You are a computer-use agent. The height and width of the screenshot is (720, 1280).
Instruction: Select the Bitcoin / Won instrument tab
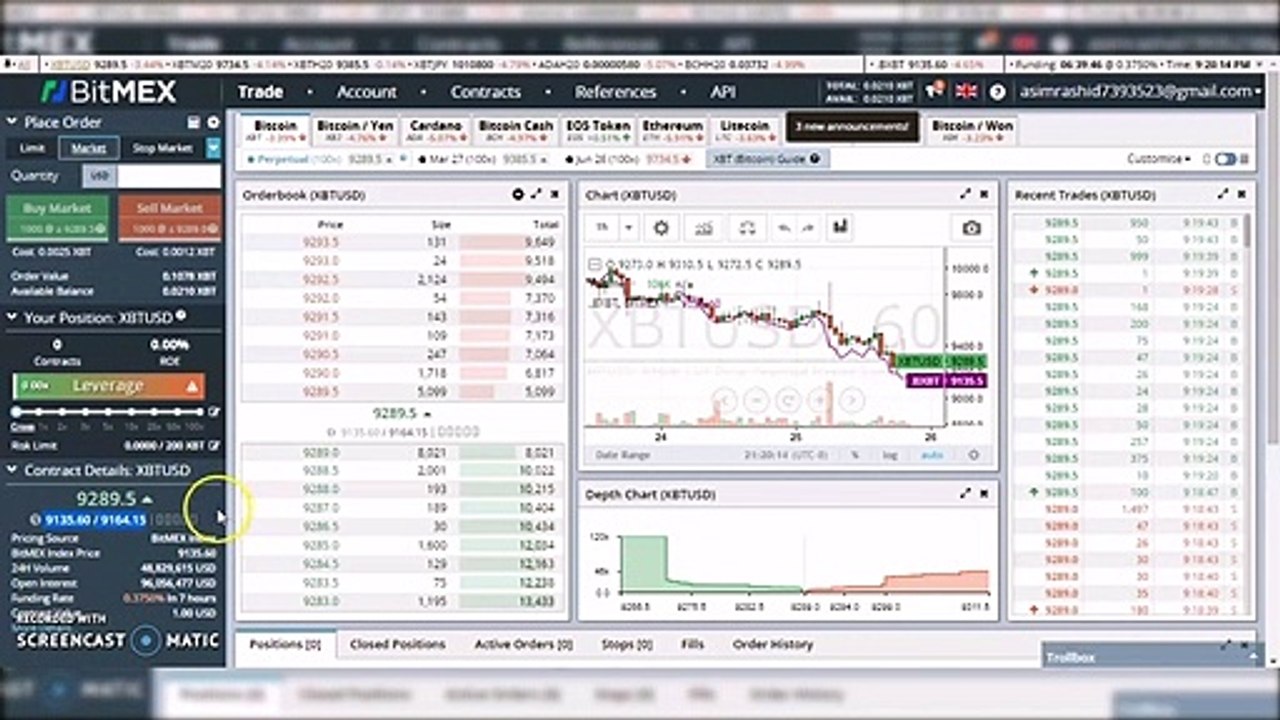pyautogui.click(x=972, y=131)
